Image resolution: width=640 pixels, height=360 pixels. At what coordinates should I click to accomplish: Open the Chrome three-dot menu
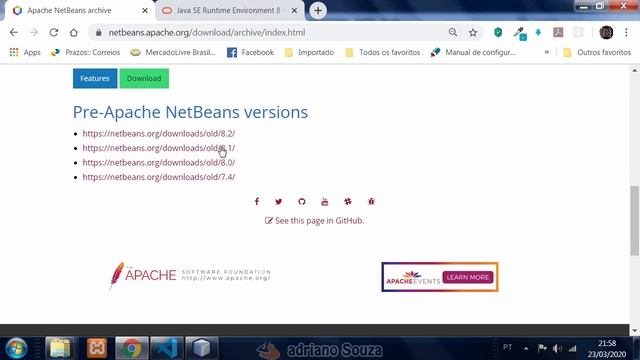pyautogui.click(x=626, y=32)
